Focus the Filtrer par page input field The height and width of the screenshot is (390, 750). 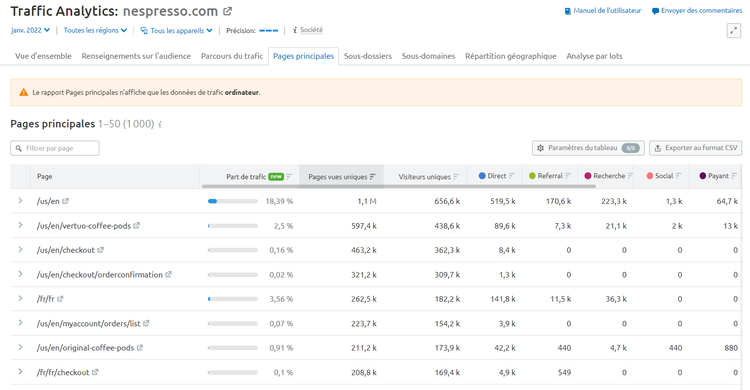pyautogui.click(x=55, y=148)
